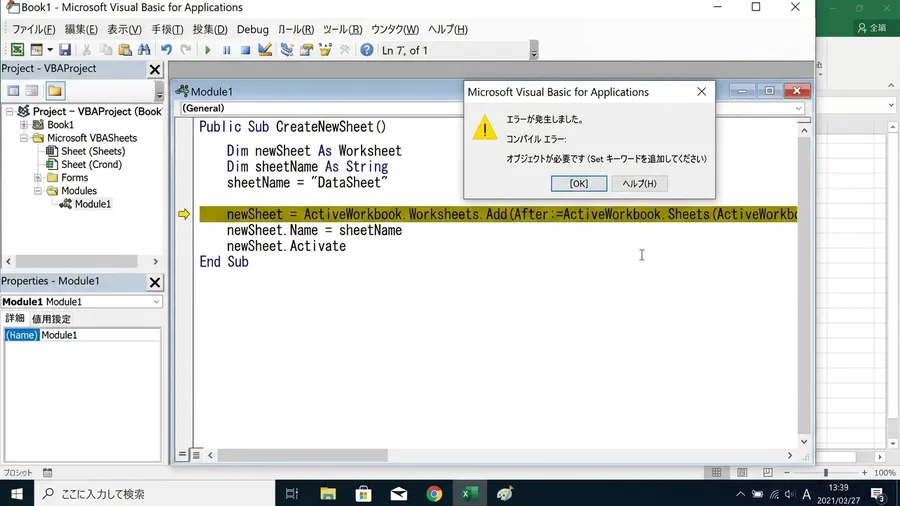This screenshot has height=506, width=900.
Task: Open Find with the binoculars icon
Action: [x=144, y=50]
